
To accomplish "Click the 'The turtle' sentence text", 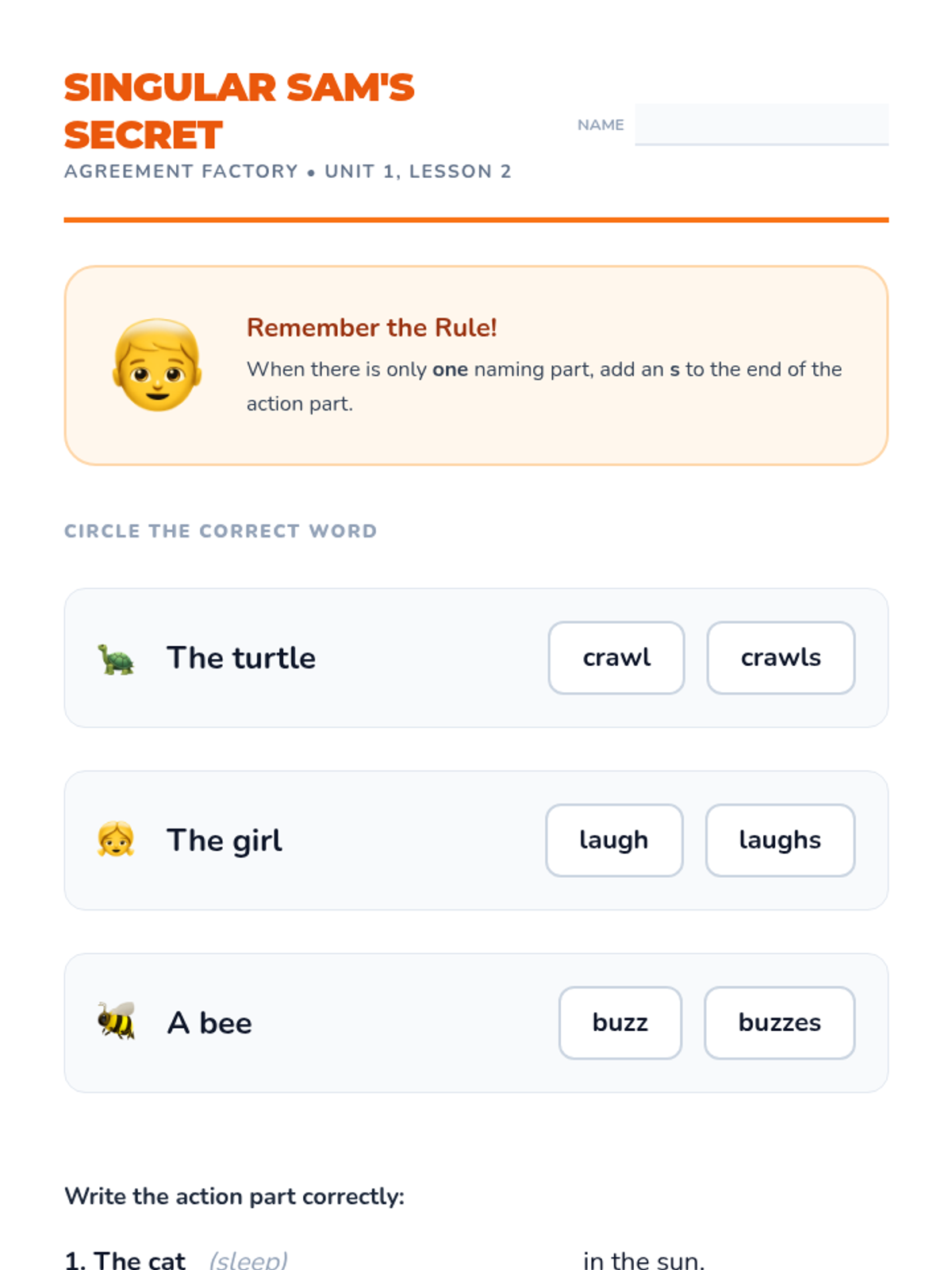I will (241, 658).
